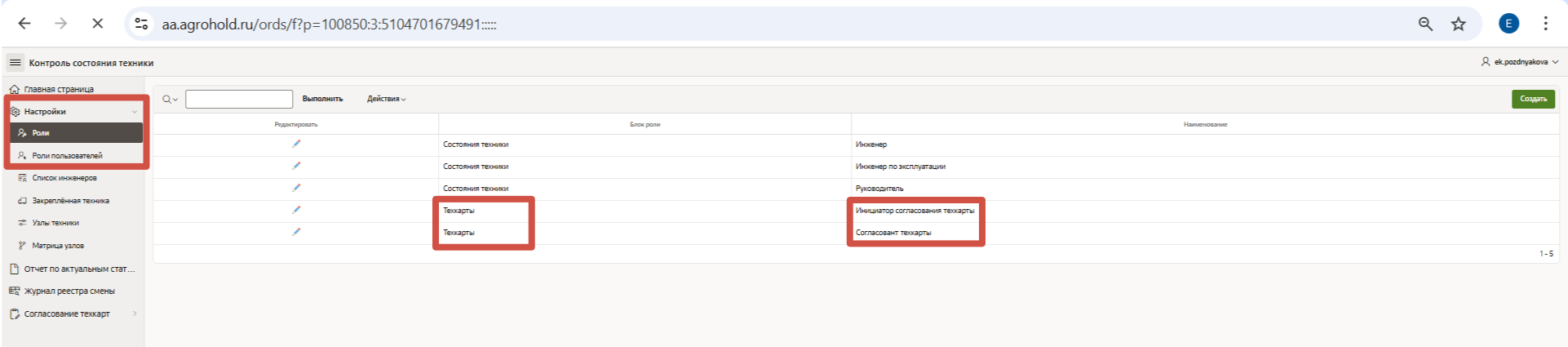Viewport: 1568px width, 347px height.
Task: Open Роли пользователей menu item
Action: coord(67,155)
